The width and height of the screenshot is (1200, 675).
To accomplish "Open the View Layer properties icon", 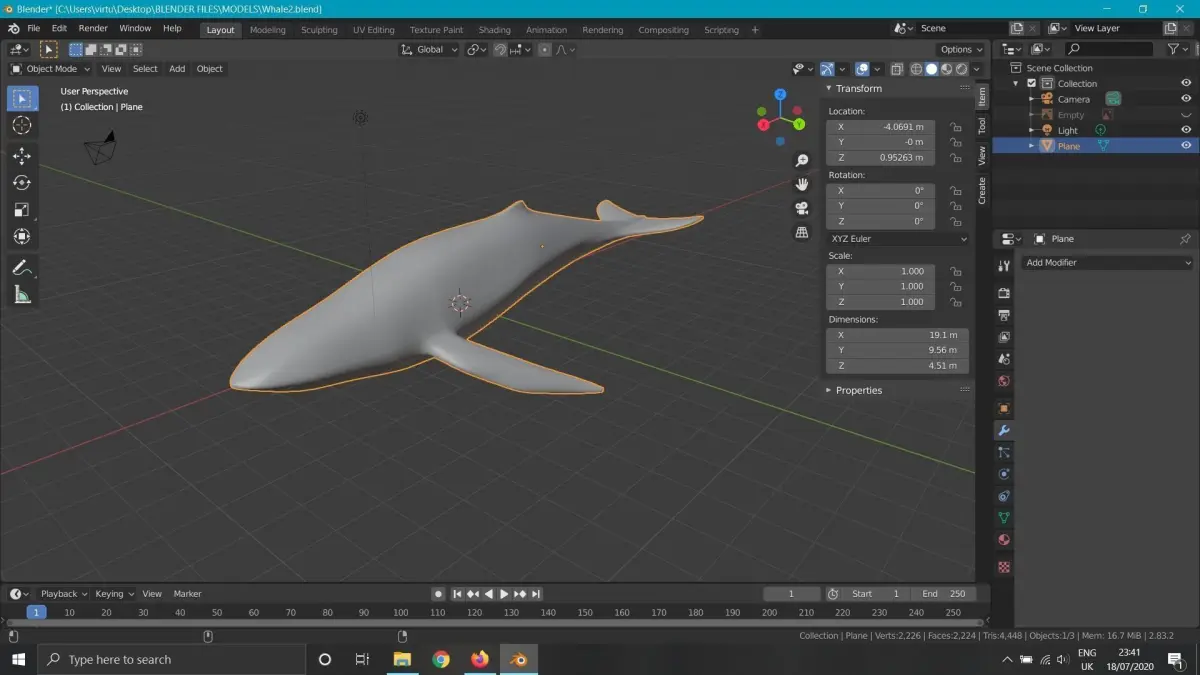I will coord(1004,337).
